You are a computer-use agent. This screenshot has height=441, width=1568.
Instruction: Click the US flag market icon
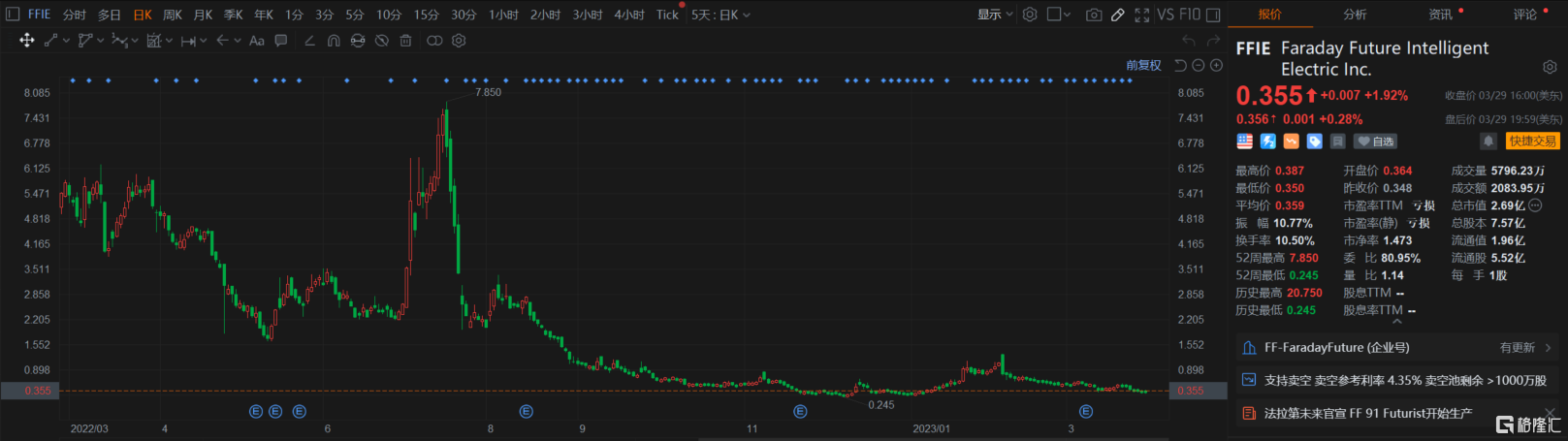(x=1245, y=142)
